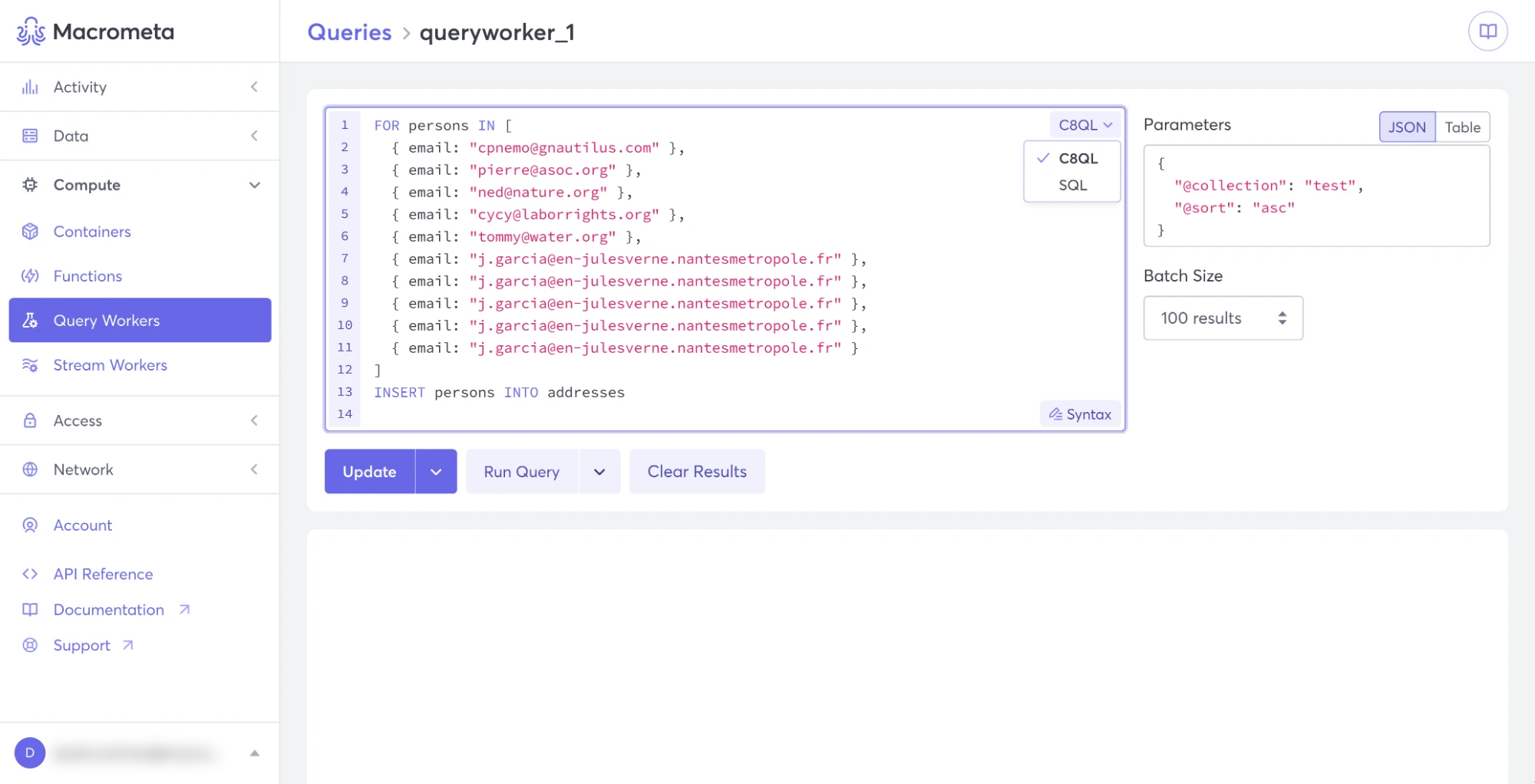1535x784 pixels.
Task: Expand the Activity section chevron
Action: [254, 87]
